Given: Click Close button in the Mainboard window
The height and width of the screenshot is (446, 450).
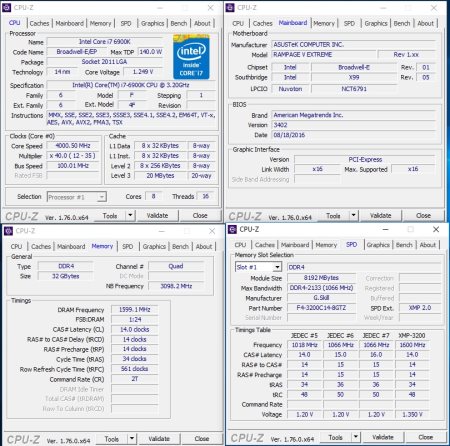Looking at the screenshot, I should tap(423, 216).
